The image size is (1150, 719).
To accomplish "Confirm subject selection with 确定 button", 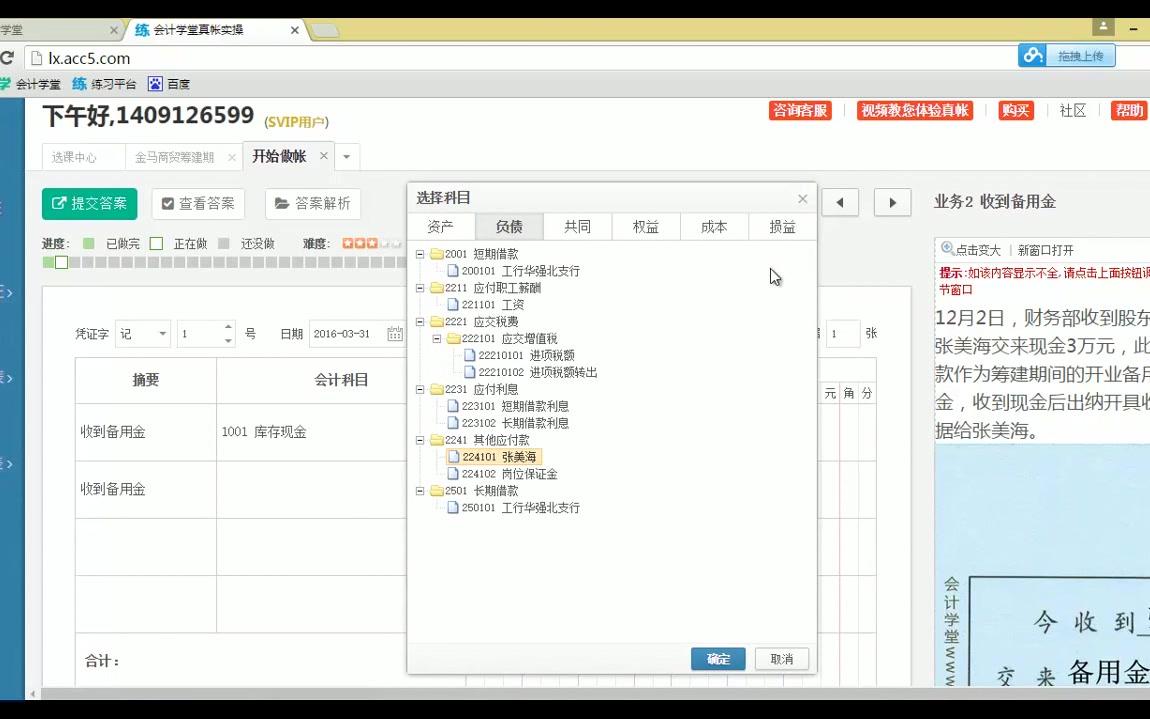I will click(718, 658).
